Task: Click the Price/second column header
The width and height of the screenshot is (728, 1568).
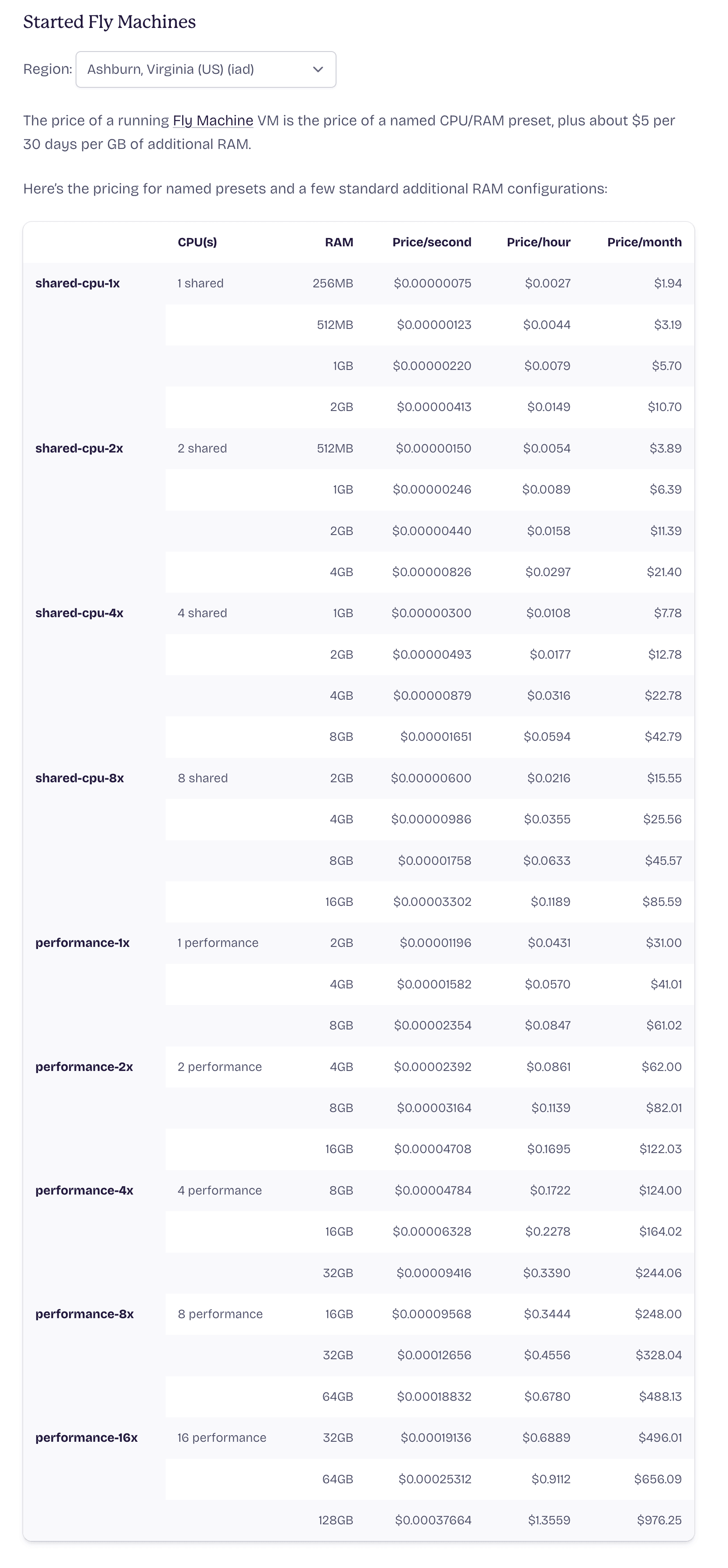Action: tap(431, 242)
